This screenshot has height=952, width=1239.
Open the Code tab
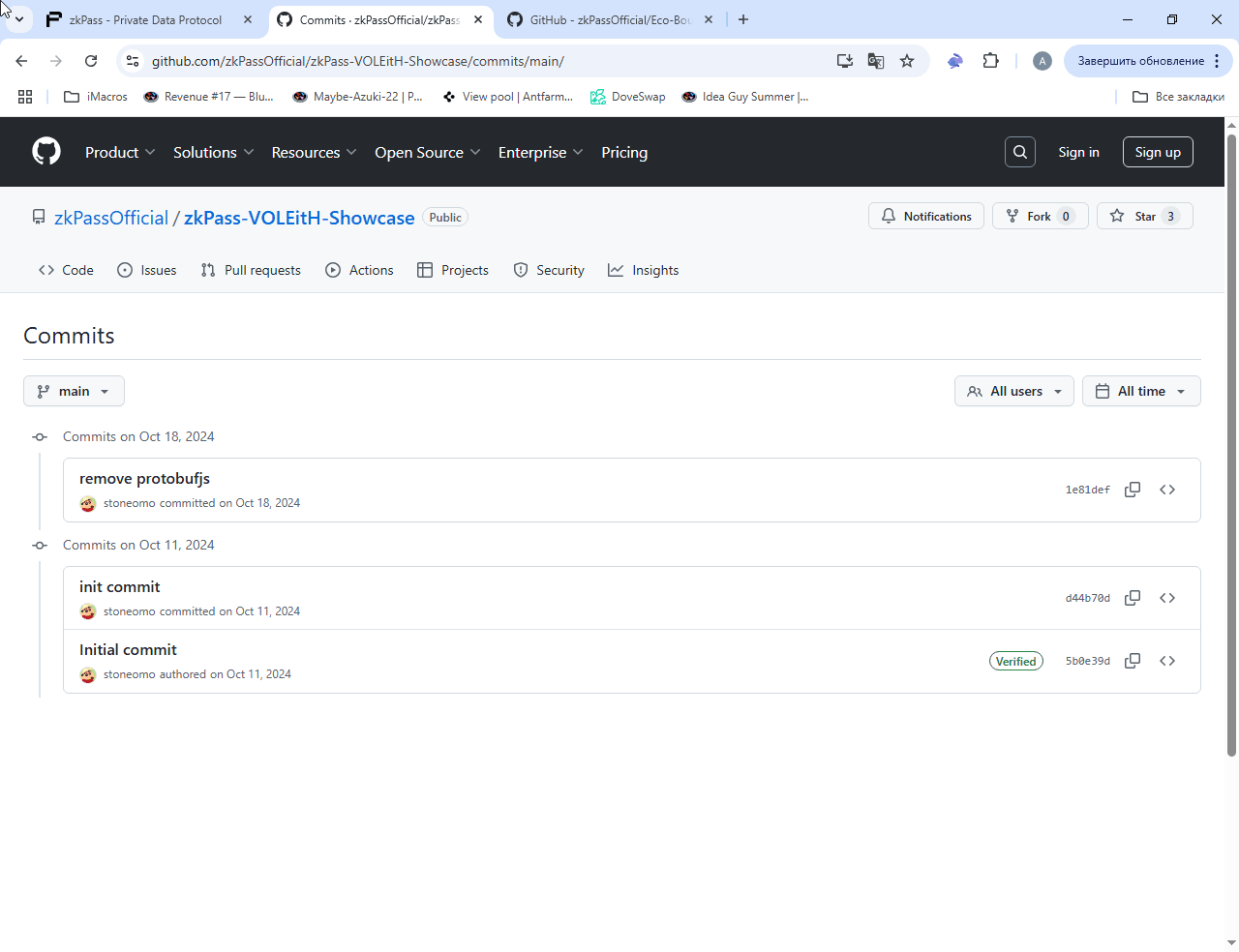click(66, 270)
